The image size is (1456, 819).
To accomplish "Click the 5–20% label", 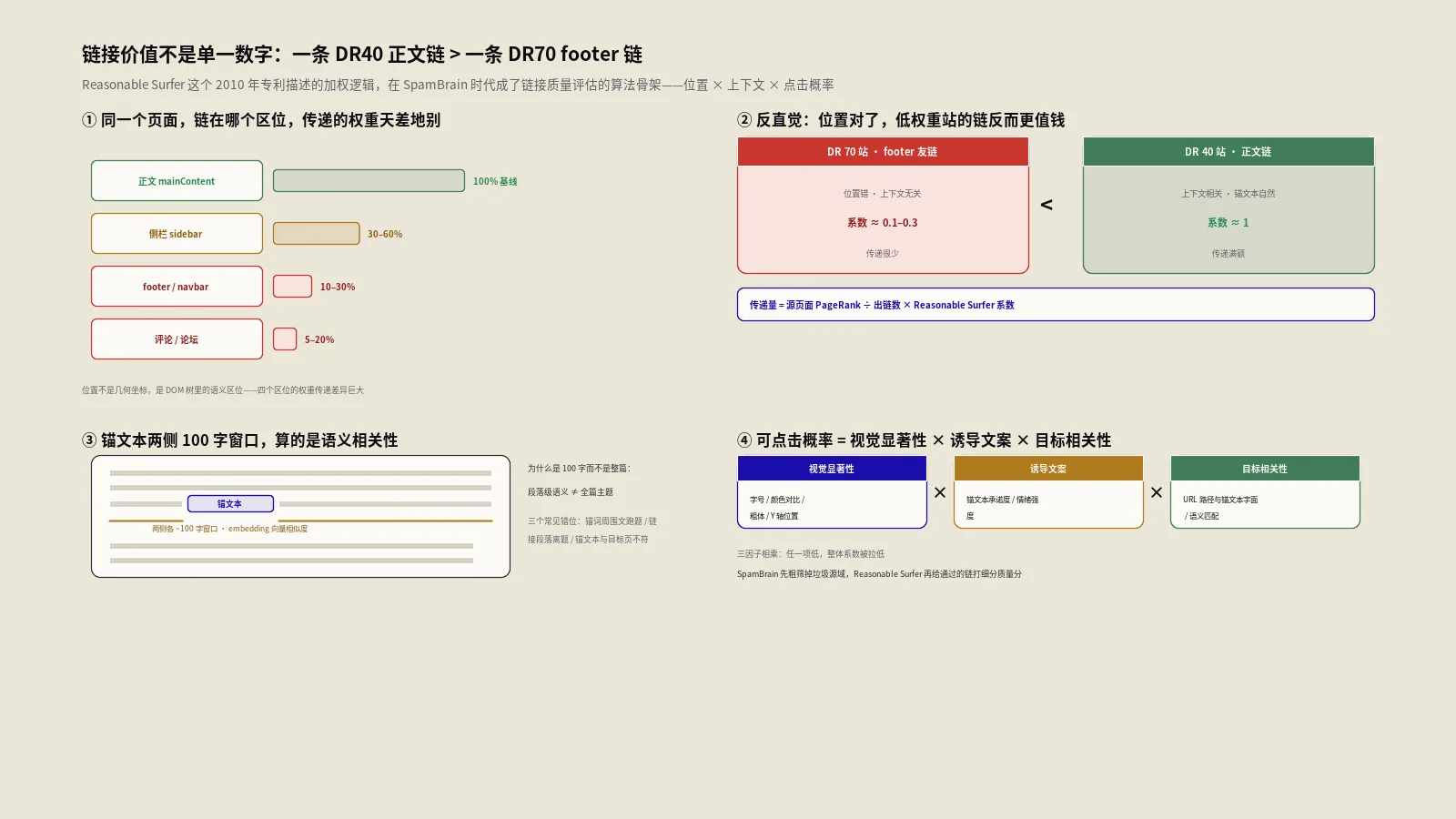I will pos(319,340).
